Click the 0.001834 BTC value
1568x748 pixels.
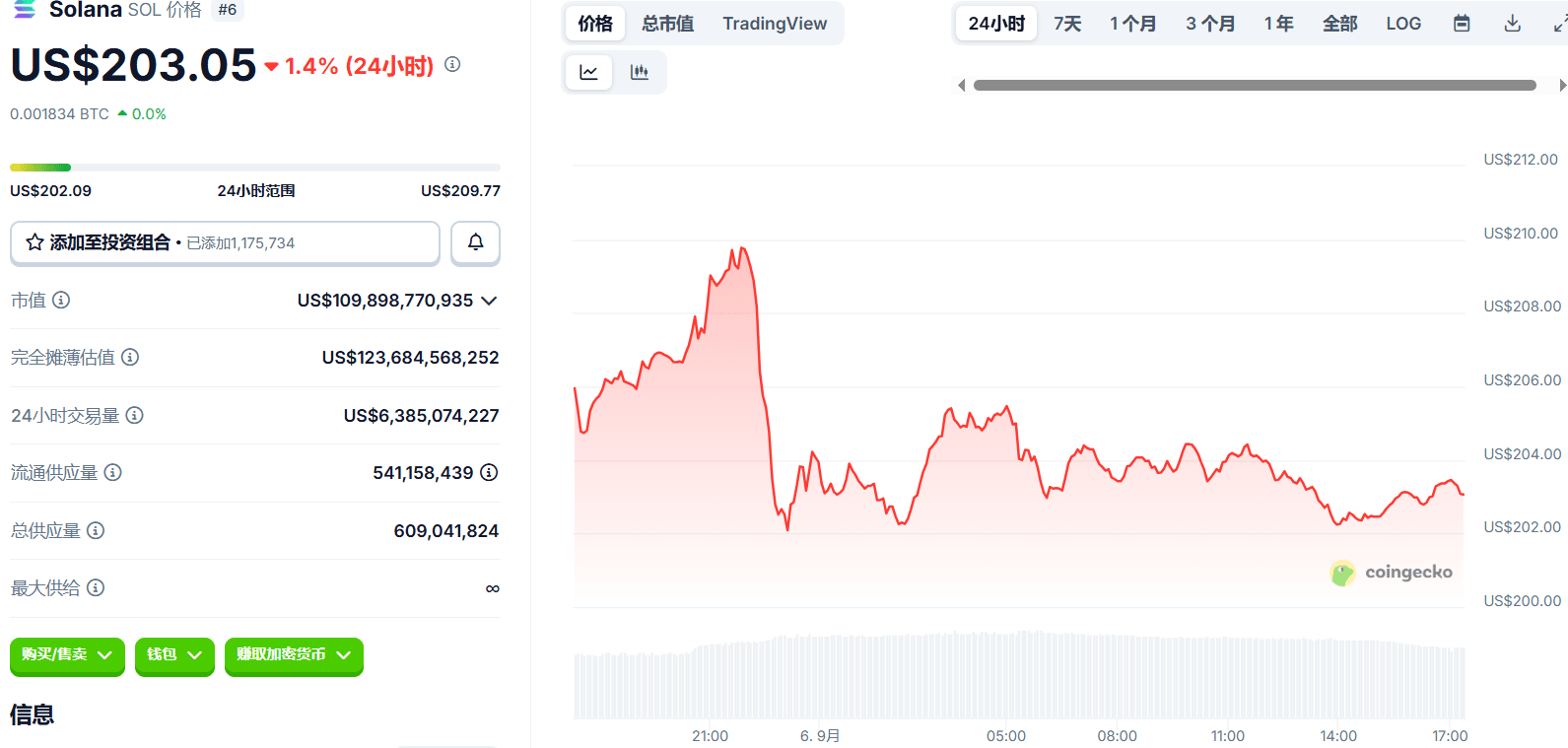click(x=59, y=114)
